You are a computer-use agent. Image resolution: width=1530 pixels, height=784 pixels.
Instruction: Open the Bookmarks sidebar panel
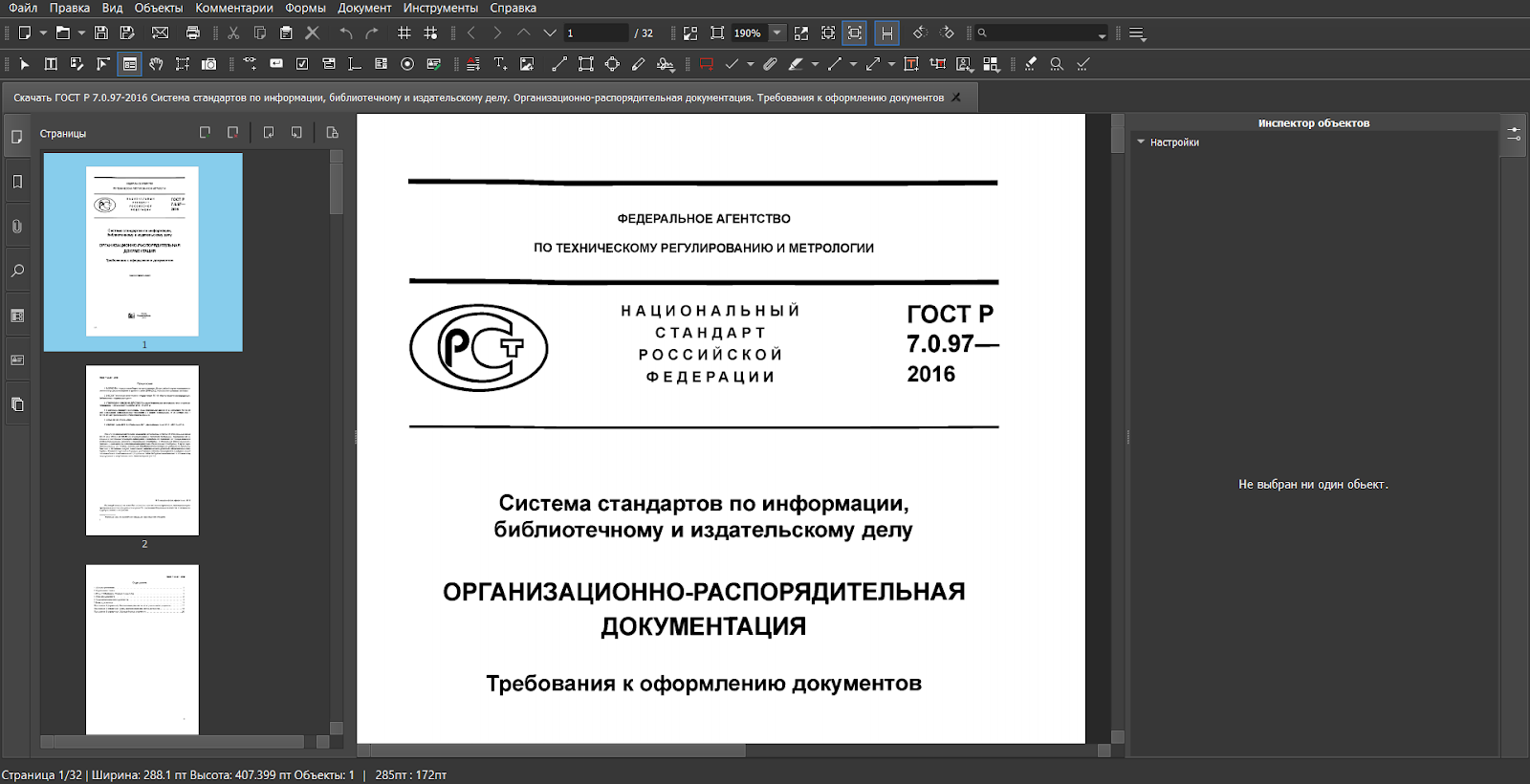point(17,182)
